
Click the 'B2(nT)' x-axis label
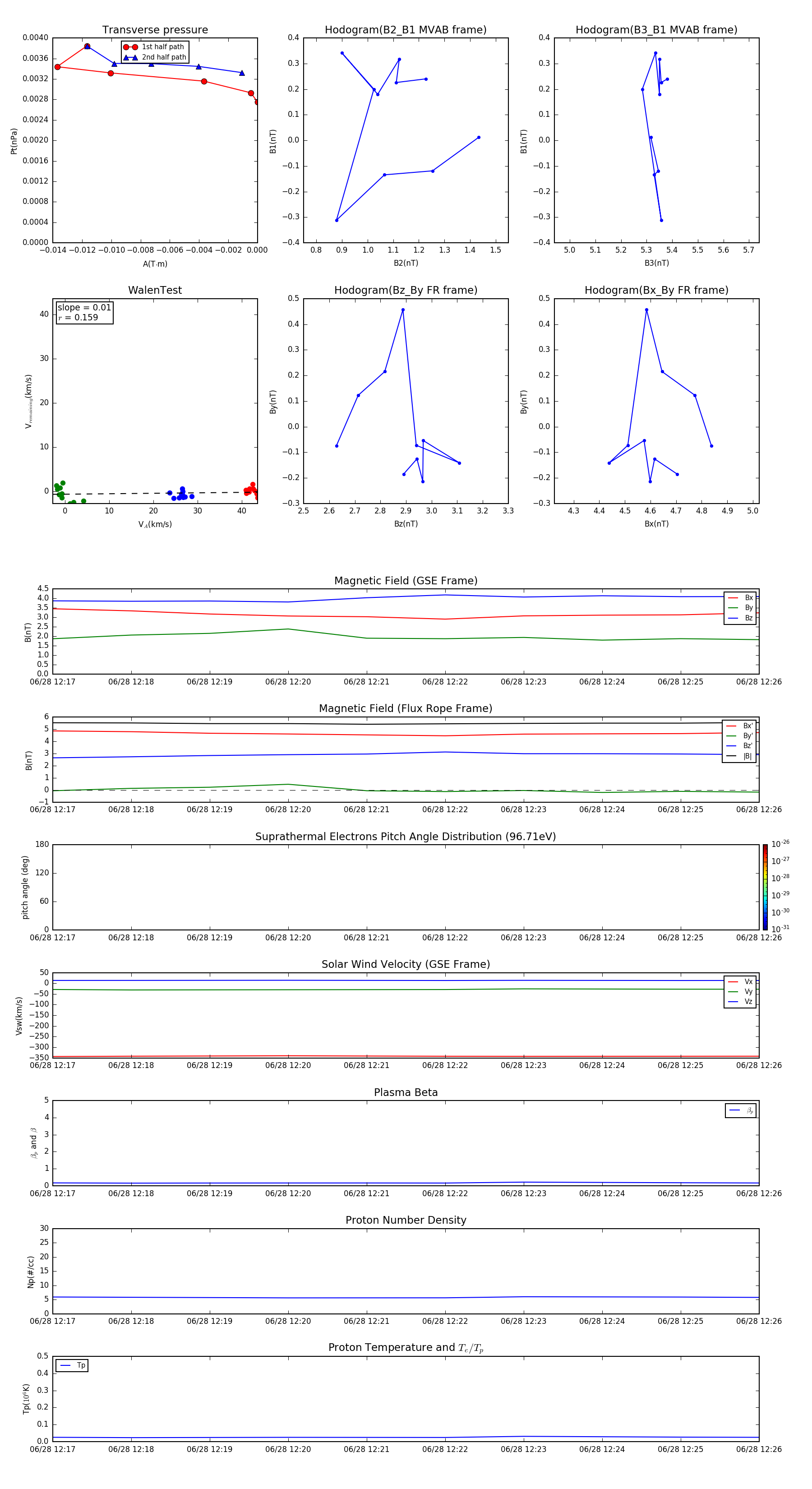pos(406,263)
